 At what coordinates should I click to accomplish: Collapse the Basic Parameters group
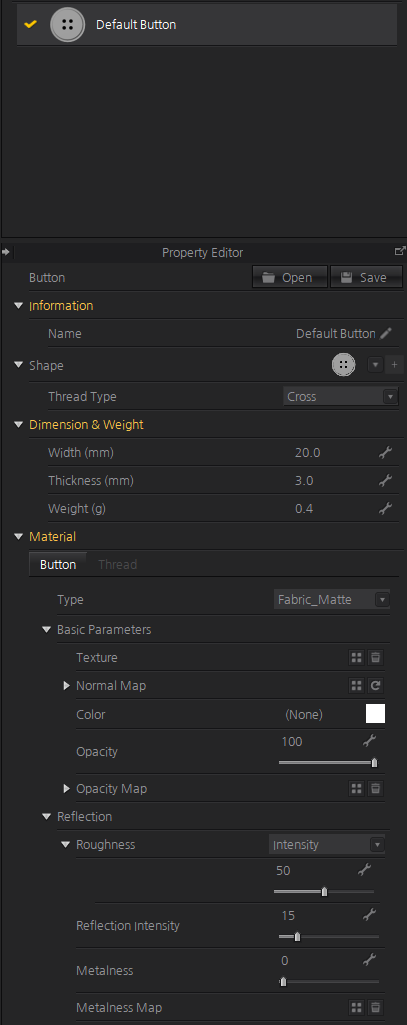(x=46, y=630)
